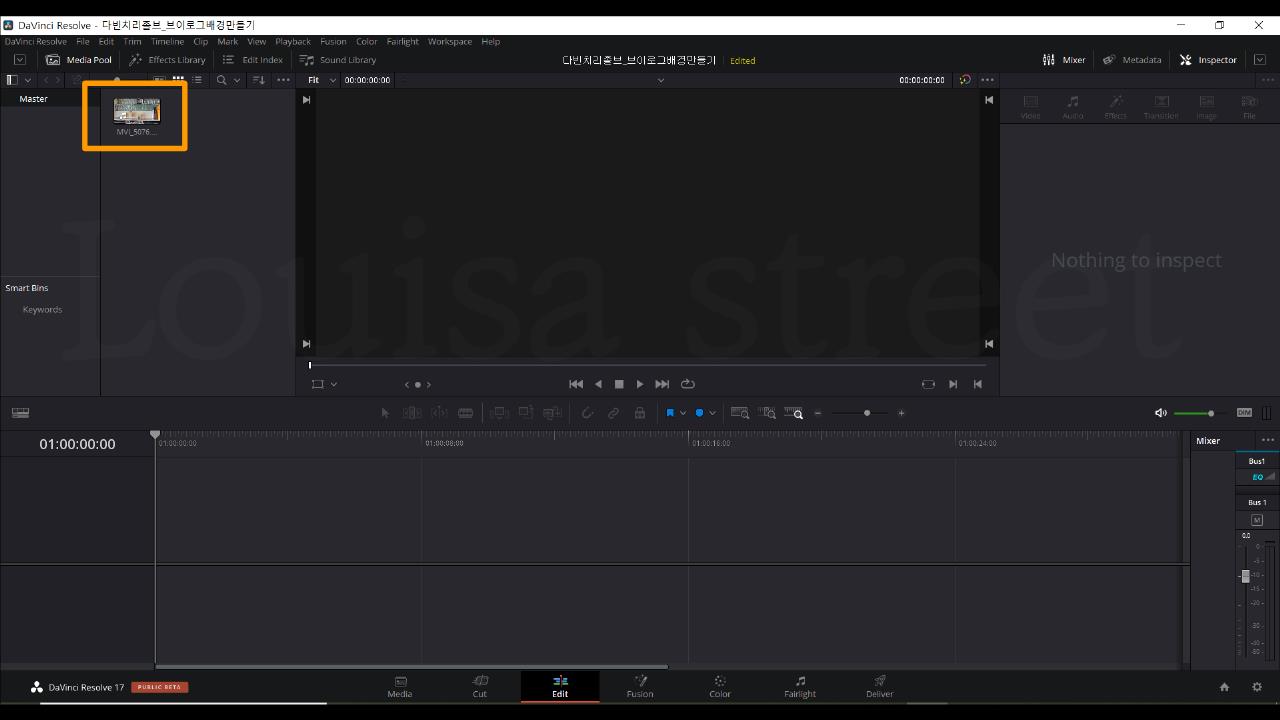Stop playback
The height and width of the screenshot is (720, 1280).
pyautogui.click(x=619, y=384)
